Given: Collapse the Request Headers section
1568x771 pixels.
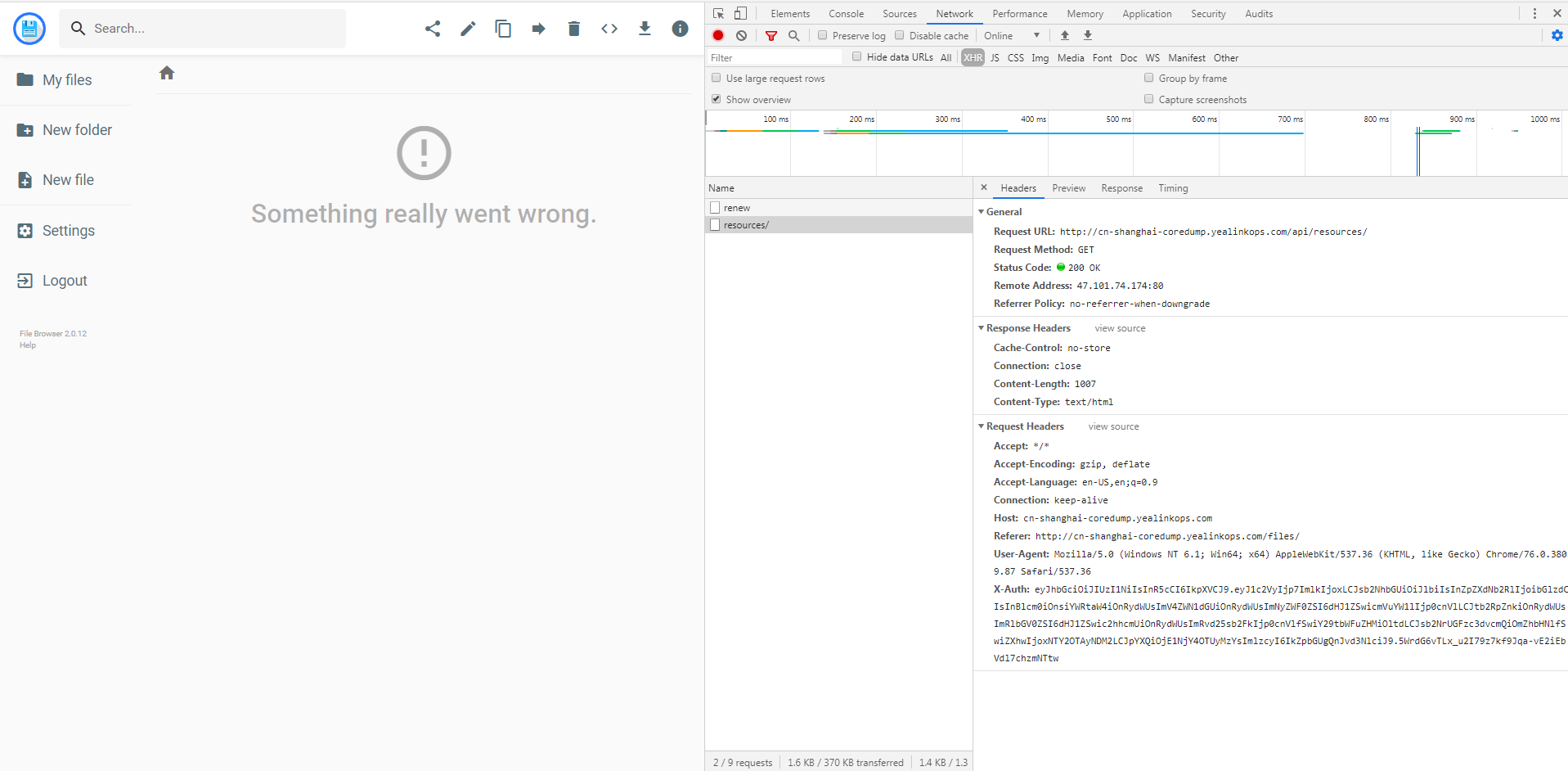Looking at the screenshot, I should (982, 426).
